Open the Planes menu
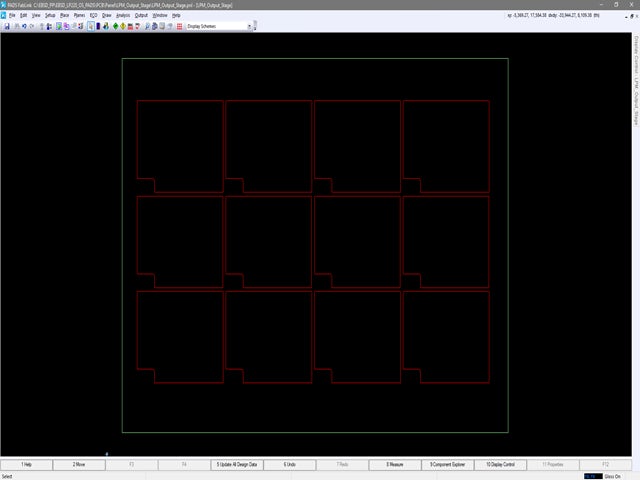Image resolution: width=640 pixels, height=480 pixels. click(x=79, y=16)
